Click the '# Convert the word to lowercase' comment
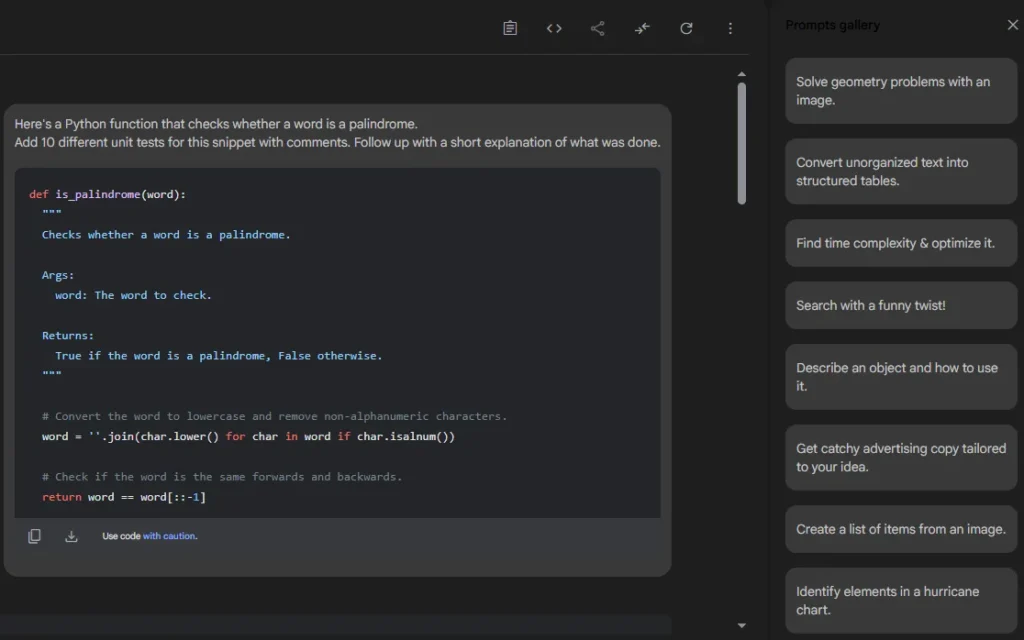This screenshot has width=1024, height=640. 274,416
